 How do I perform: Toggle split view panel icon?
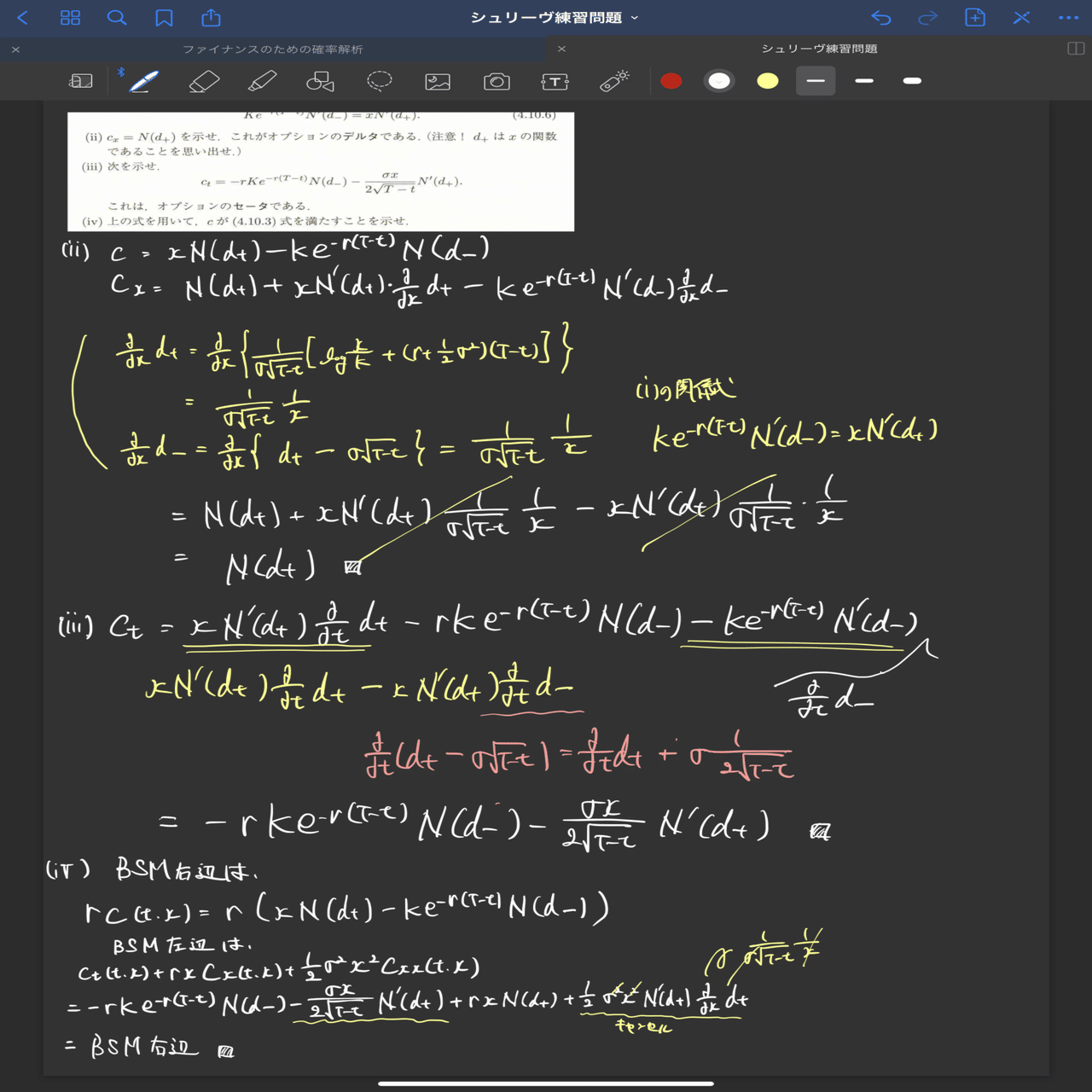[x=1076, y=49]
